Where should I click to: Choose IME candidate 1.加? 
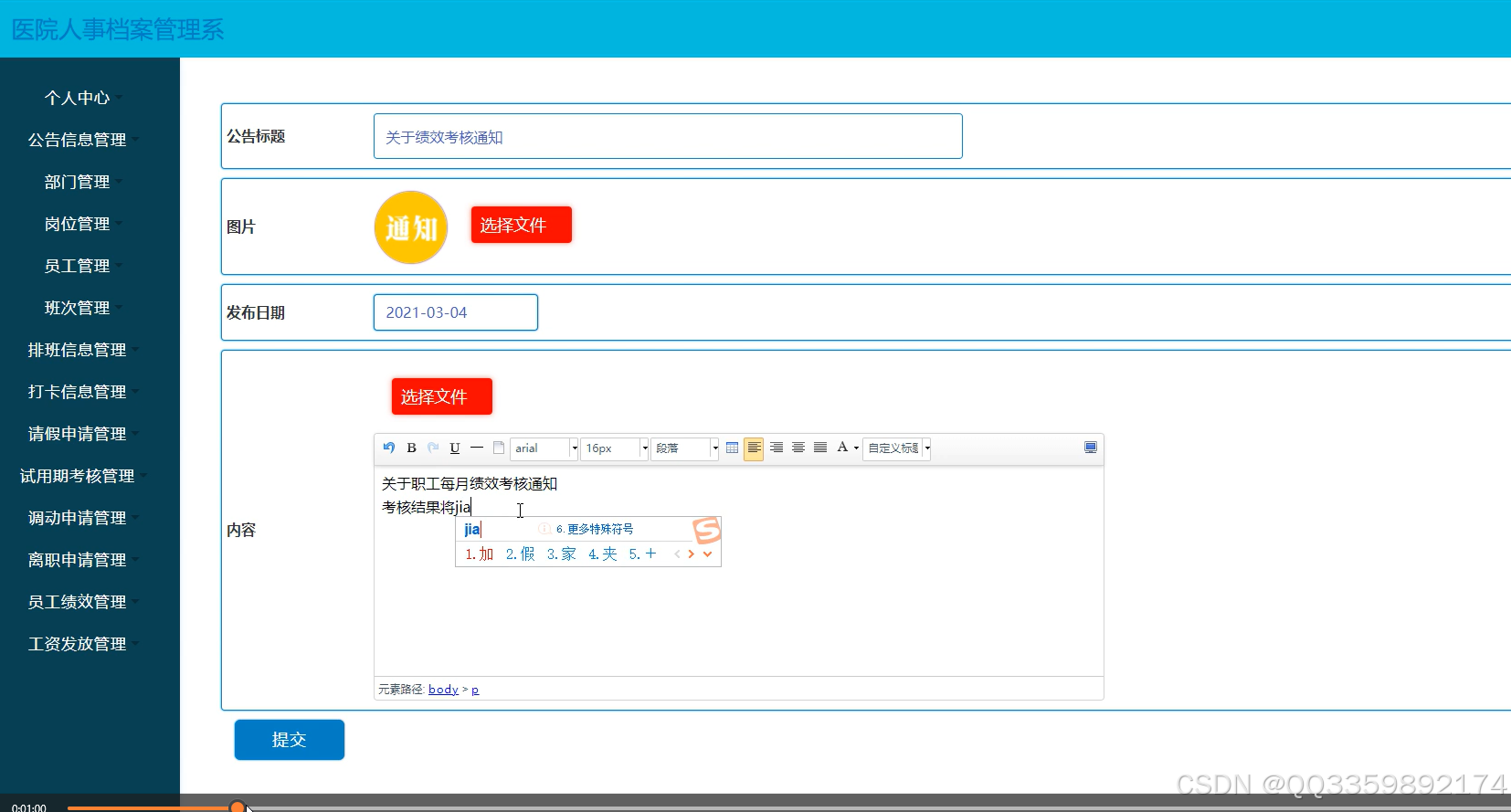pos(480,554)
